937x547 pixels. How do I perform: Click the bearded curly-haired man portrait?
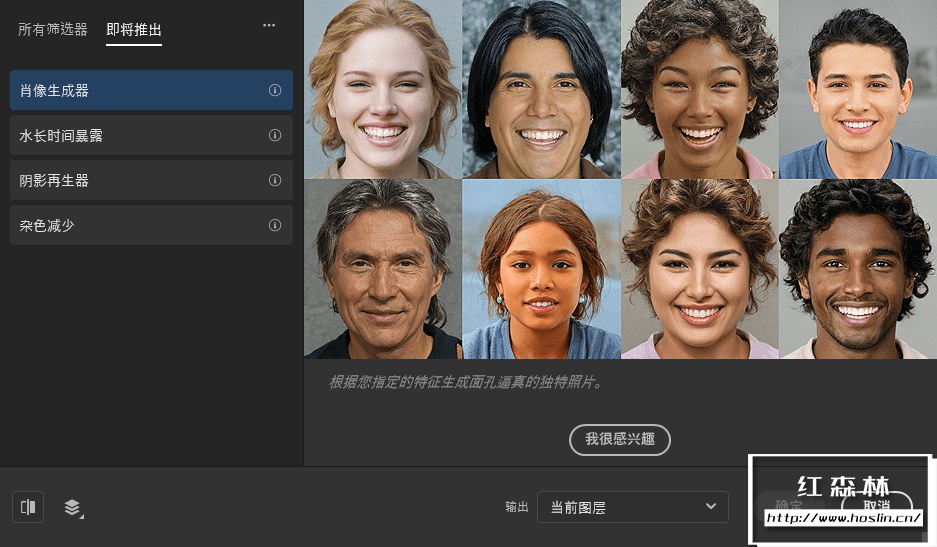point(858,269)
